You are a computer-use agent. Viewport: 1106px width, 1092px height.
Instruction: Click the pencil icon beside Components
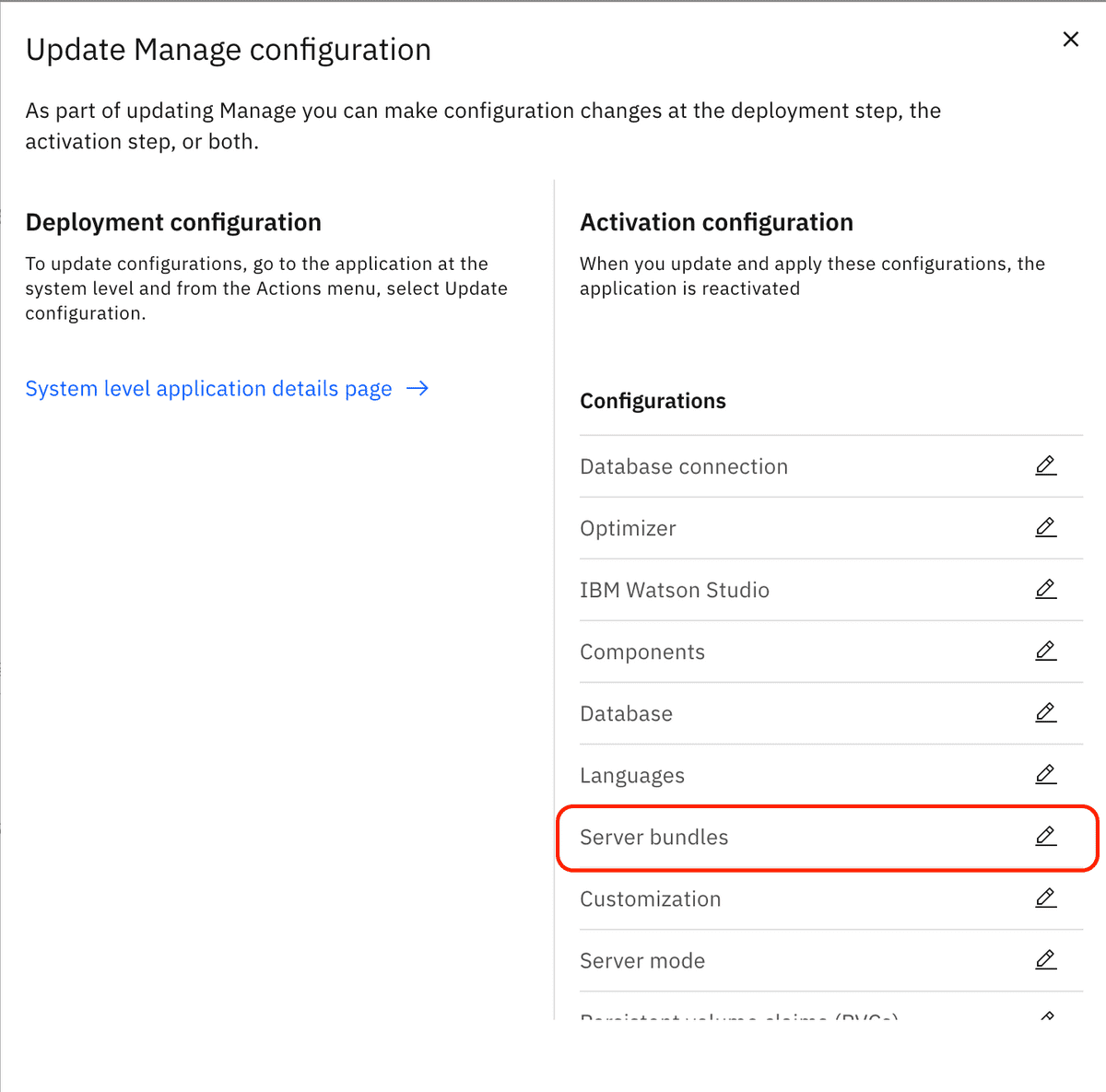point(1045,652)
